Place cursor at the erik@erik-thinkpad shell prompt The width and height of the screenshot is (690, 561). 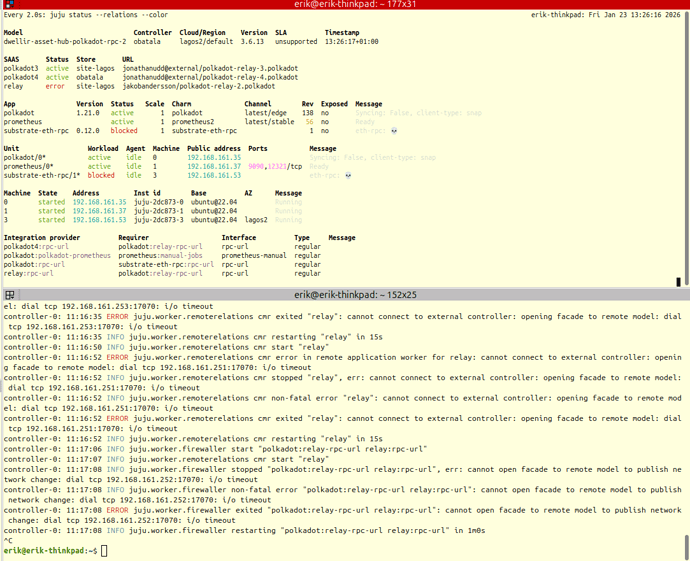(104, 550)
